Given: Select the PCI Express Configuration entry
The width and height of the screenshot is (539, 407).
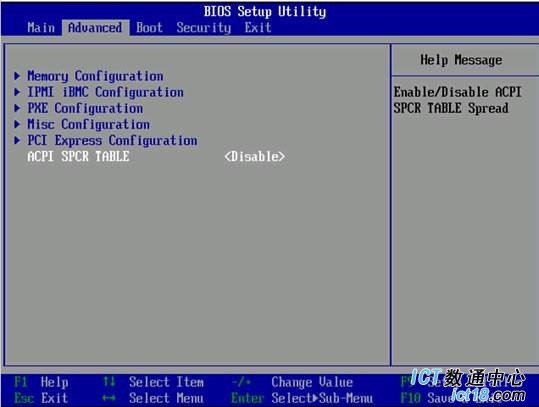Looking at the screenshot, I should coord(112,141).
